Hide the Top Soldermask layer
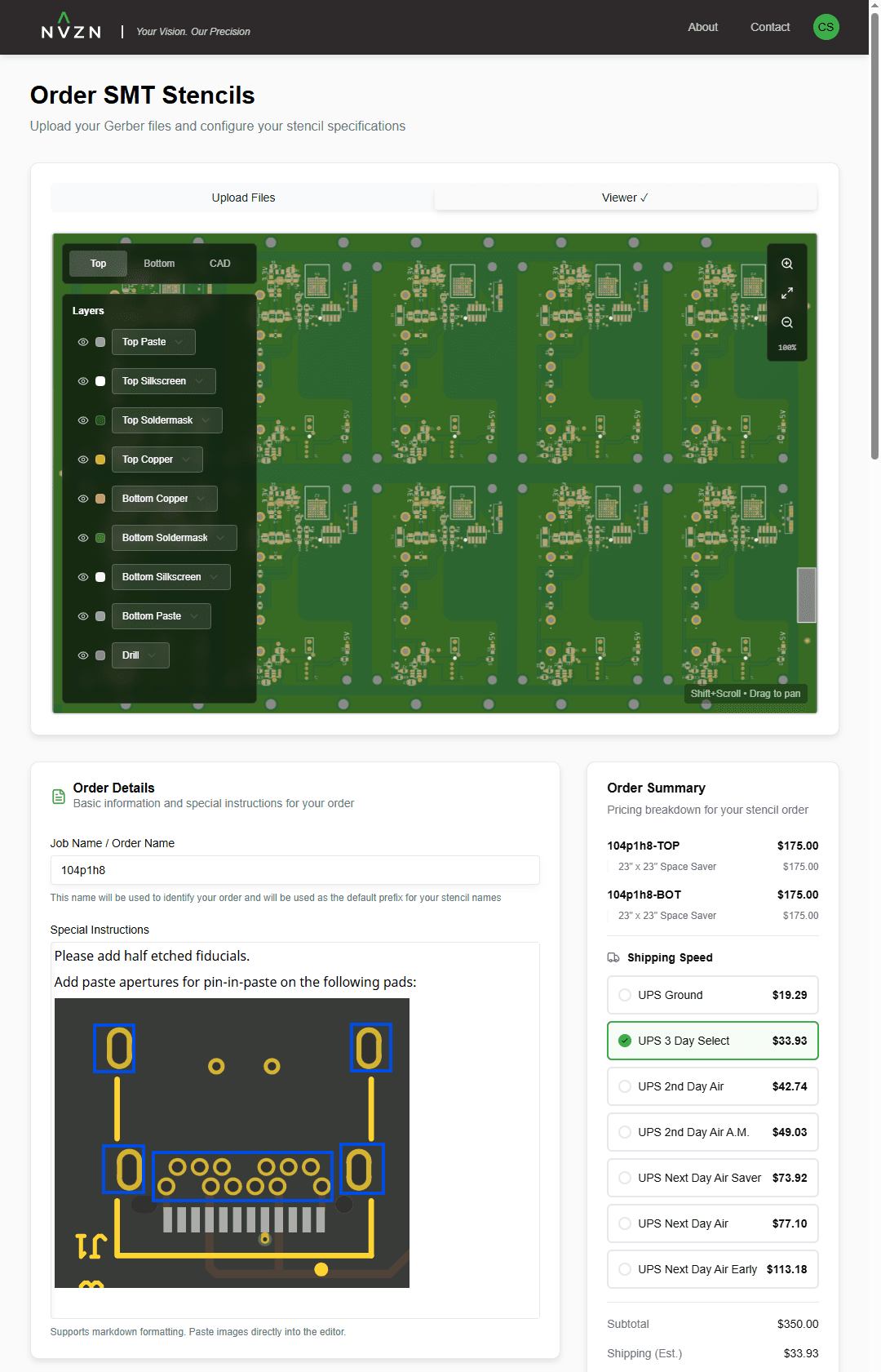The width and height of the screenshot is (881, 1372). (83, 420)
